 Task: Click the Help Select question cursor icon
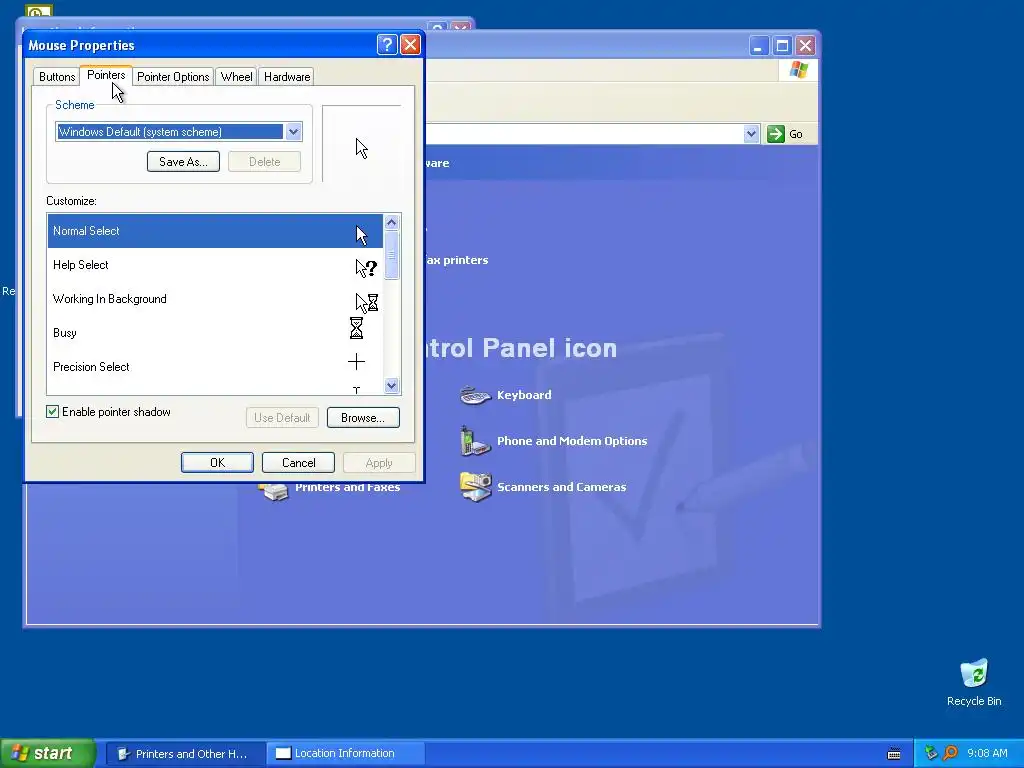(x=366, y=268)
